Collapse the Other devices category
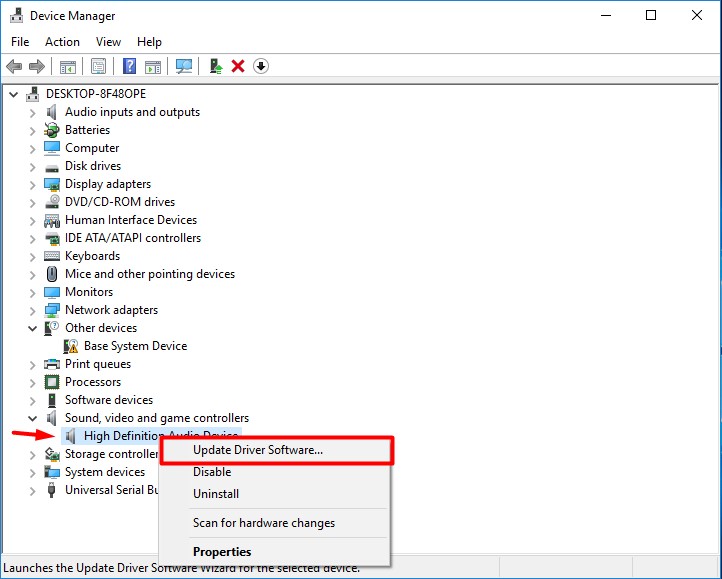The width and height of the screenshot is (722, 579). (x=32, y=328)
